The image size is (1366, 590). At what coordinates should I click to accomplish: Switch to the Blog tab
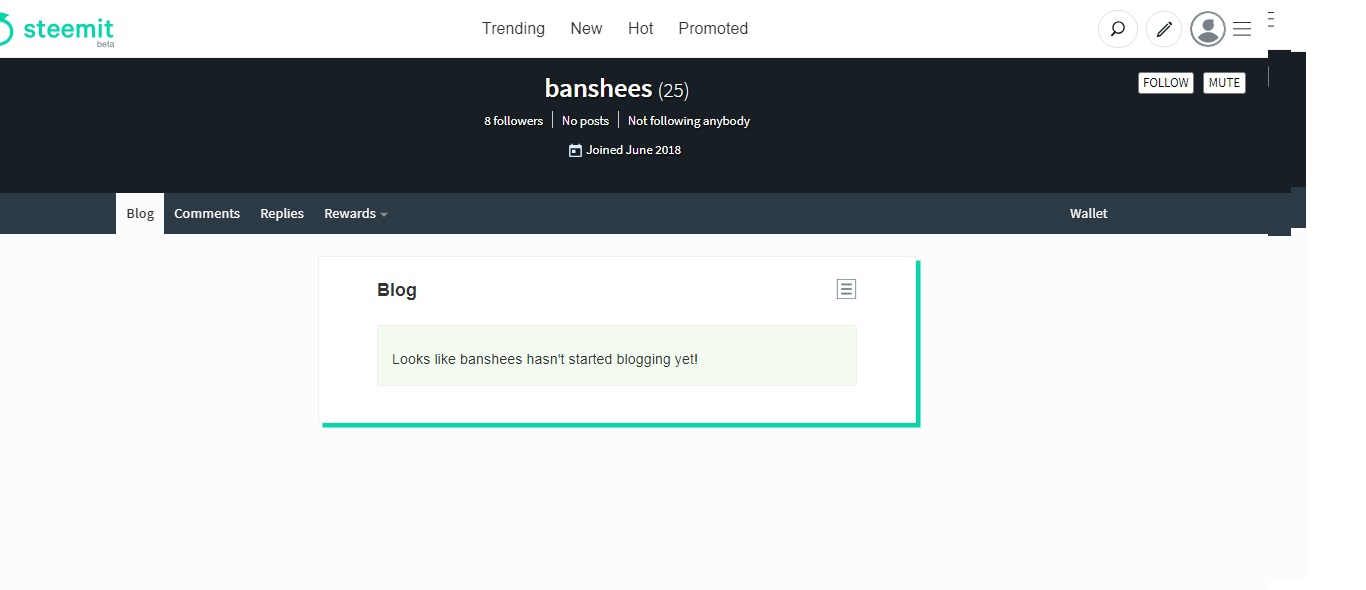[140, 214]
